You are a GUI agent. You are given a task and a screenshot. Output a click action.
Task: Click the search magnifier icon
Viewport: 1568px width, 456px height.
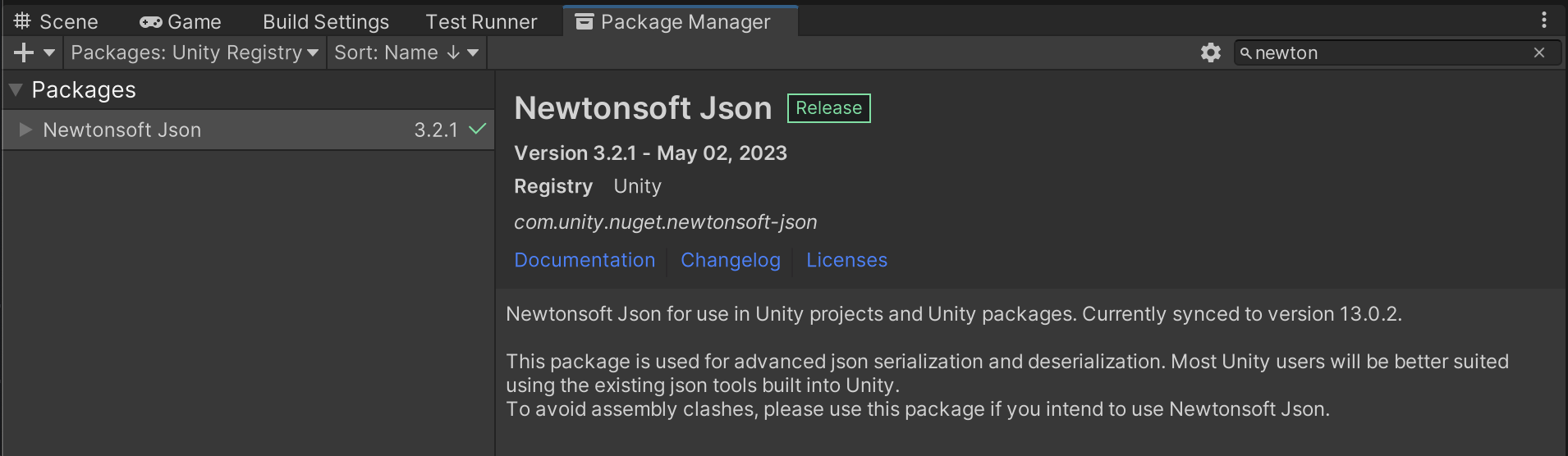(1245, 53)
